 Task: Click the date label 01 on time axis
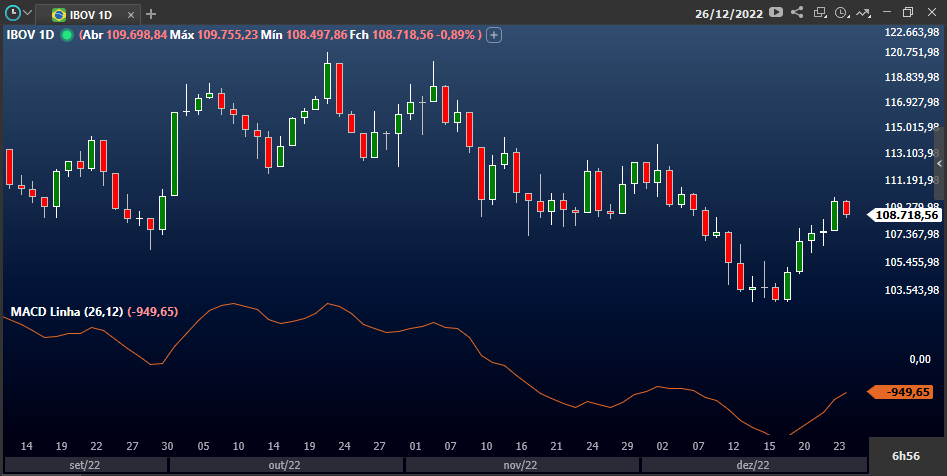(x=415, y=446)
